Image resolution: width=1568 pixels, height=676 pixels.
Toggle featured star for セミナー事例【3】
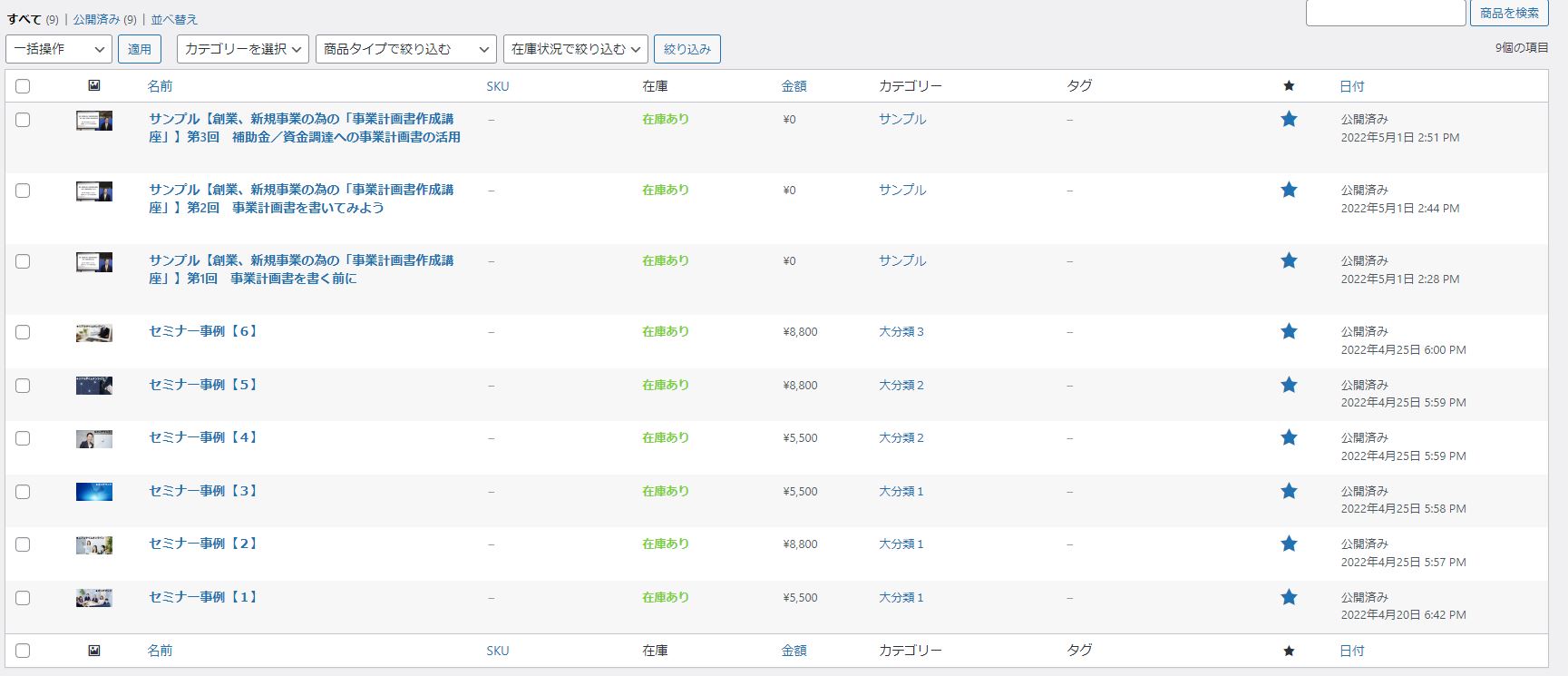pyautogui.click(x=1289, y=491)
